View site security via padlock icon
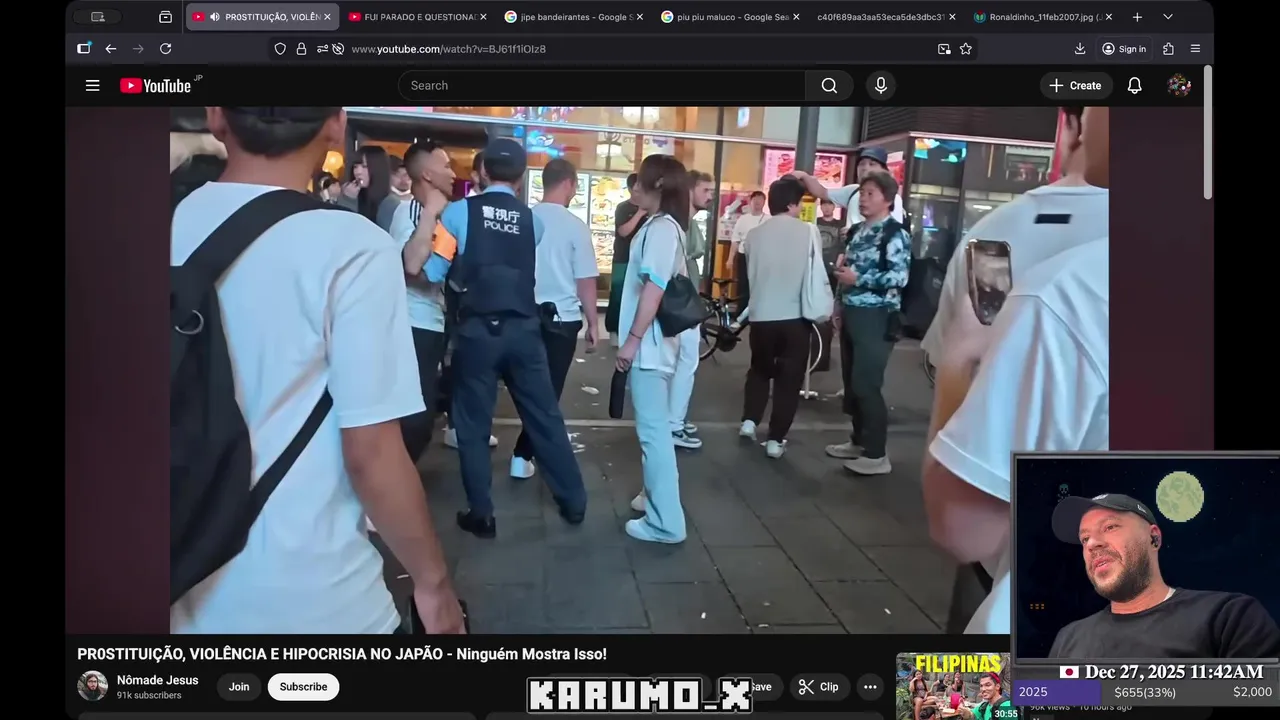The height and width of the screenshot is (720, 1280). click(301, 49)
